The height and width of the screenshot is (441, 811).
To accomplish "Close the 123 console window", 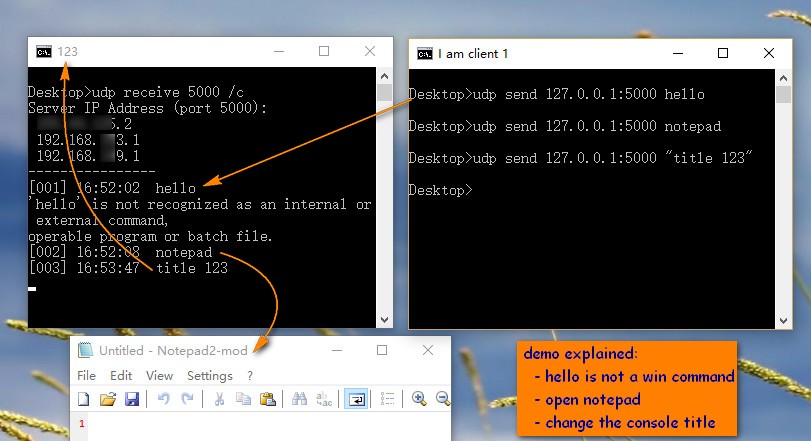I will (x=370, y=51).
